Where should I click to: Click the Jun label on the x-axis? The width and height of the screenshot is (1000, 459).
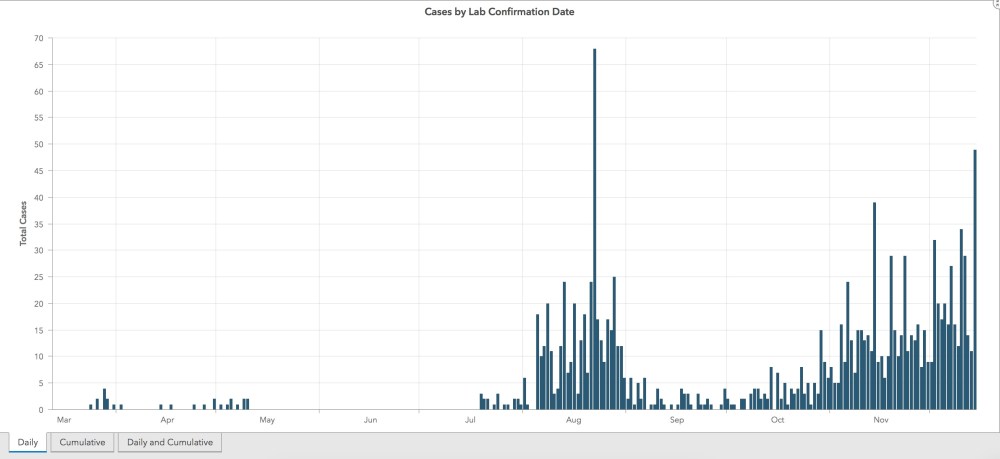[x=370, y=420]
